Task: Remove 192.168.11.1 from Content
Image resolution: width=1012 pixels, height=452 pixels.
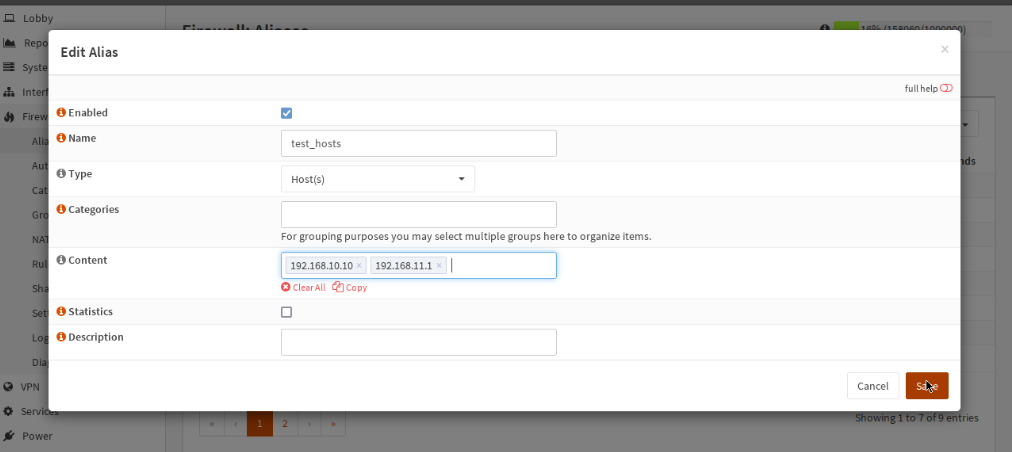Action: [439, 265]
